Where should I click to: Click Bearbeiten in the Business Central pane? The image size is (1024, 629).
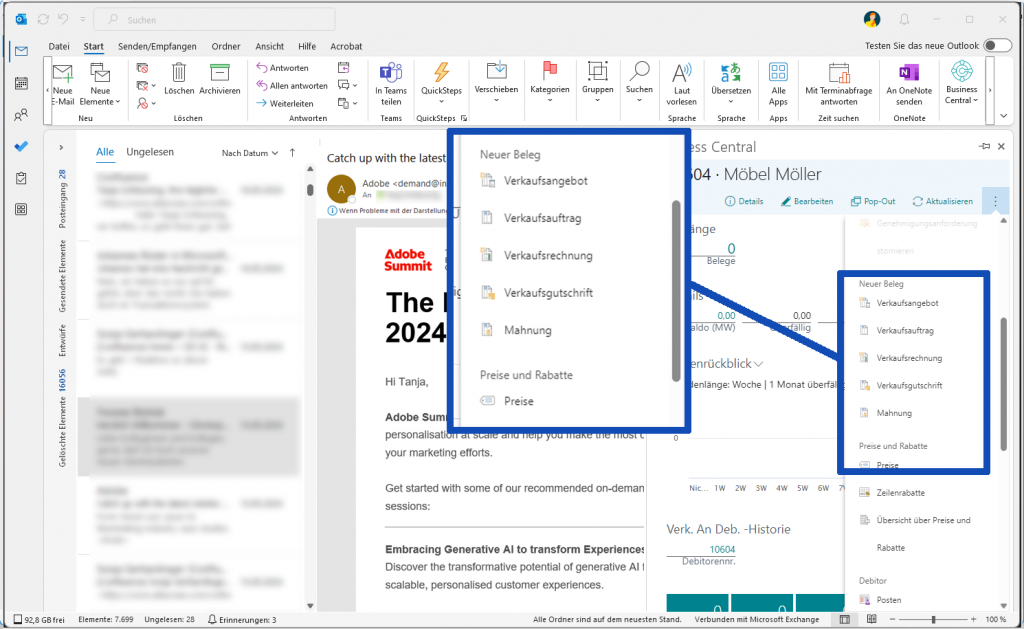(807, 201)
